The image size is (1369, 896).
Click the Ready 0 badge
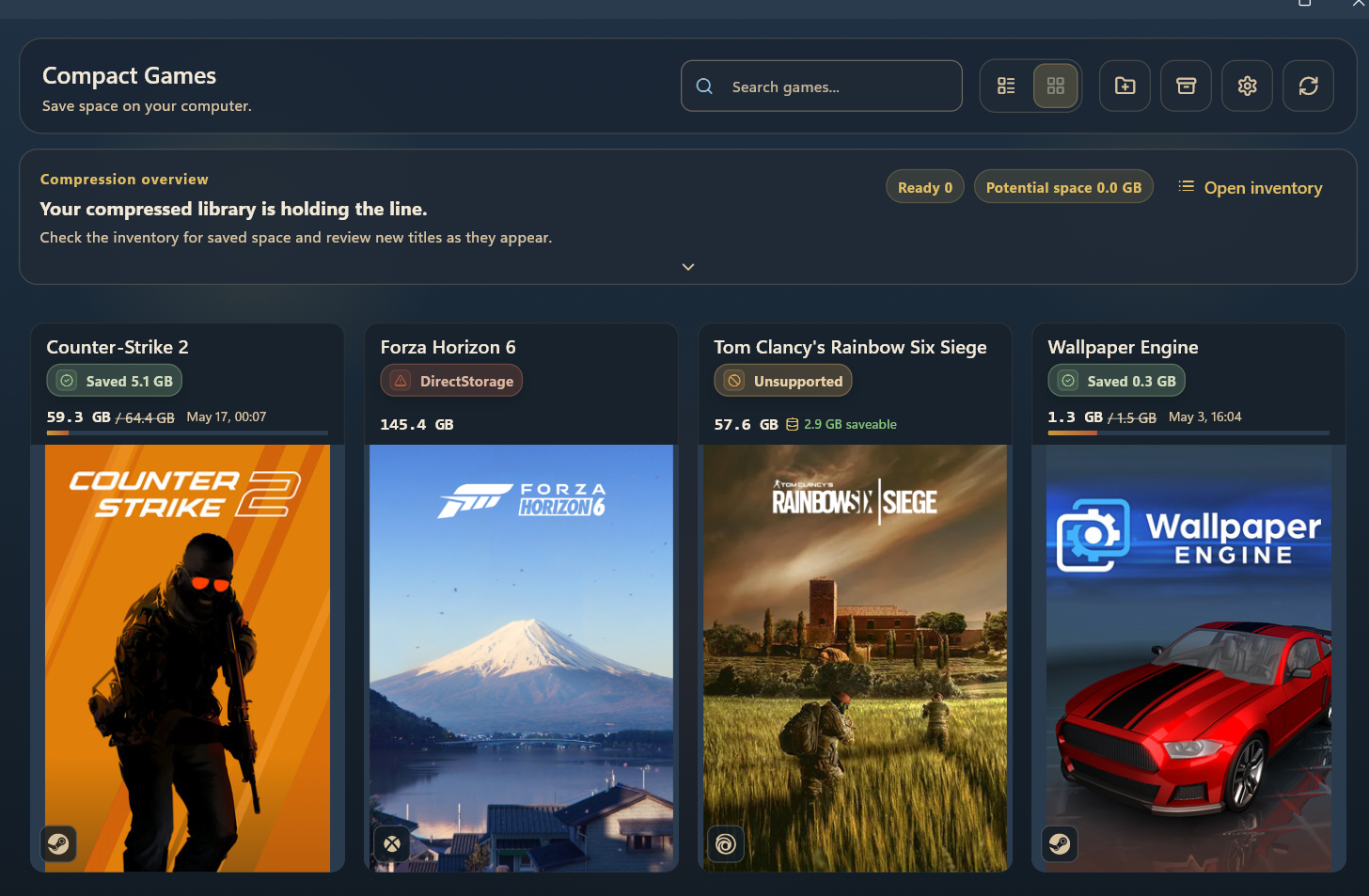(925, 187)
